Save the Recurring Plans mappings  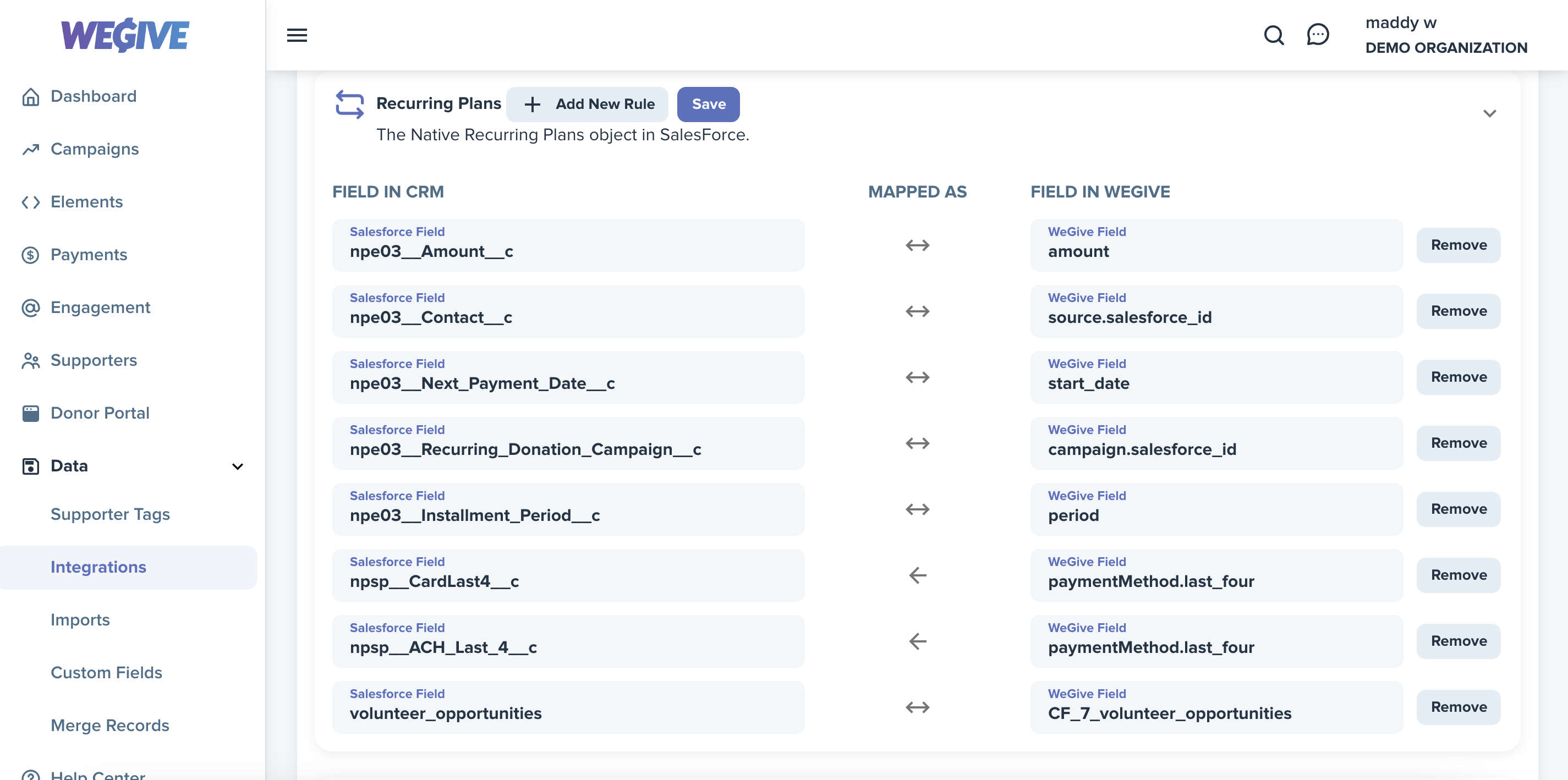pos(709,105)
